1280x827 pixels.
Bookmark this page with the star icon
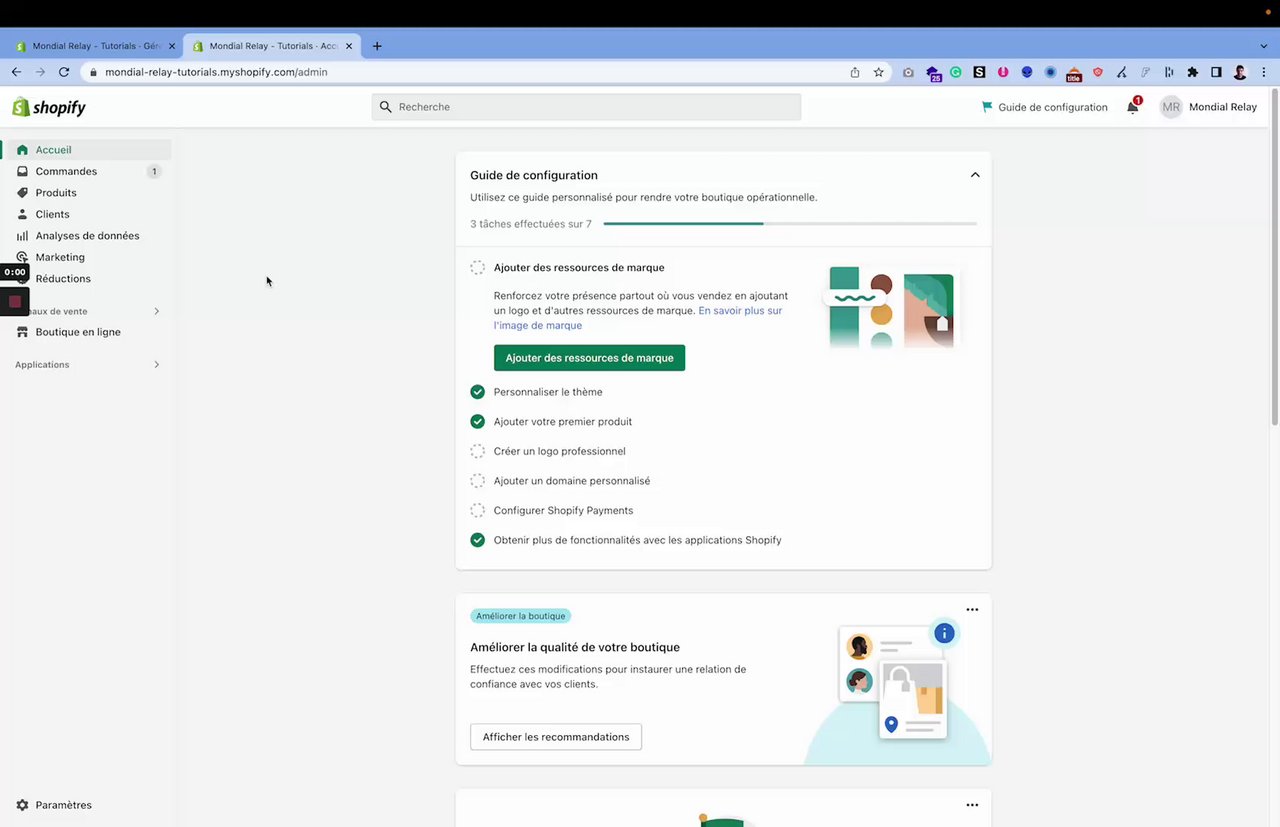879,72
